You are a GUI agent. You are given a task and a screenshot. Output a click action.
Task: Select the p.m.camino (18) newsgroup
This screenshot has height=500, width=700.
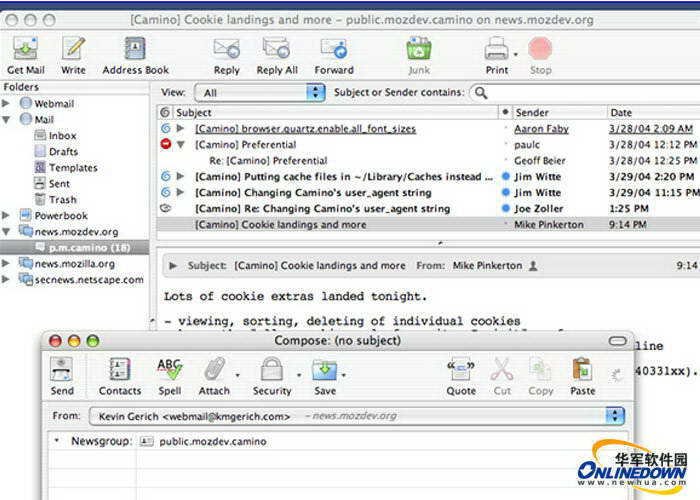tap(74, 247)
